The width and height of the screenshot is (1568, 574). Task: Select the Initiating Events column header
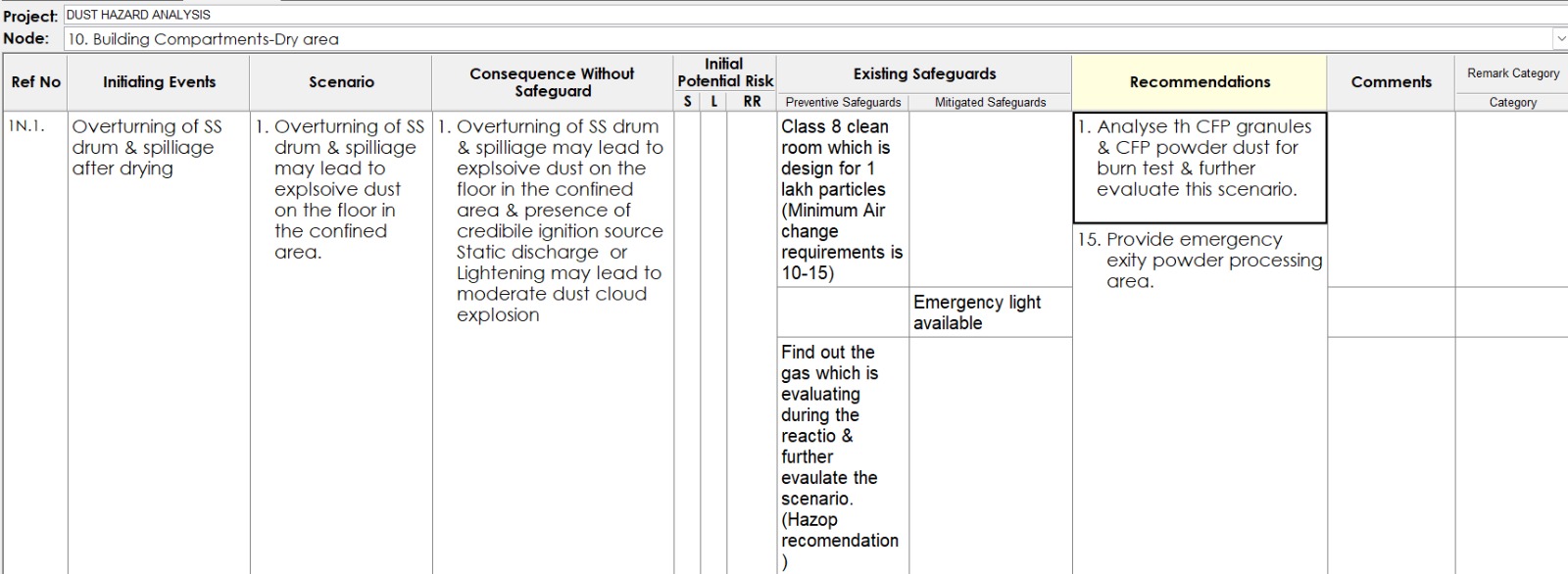tap(159, 82)
